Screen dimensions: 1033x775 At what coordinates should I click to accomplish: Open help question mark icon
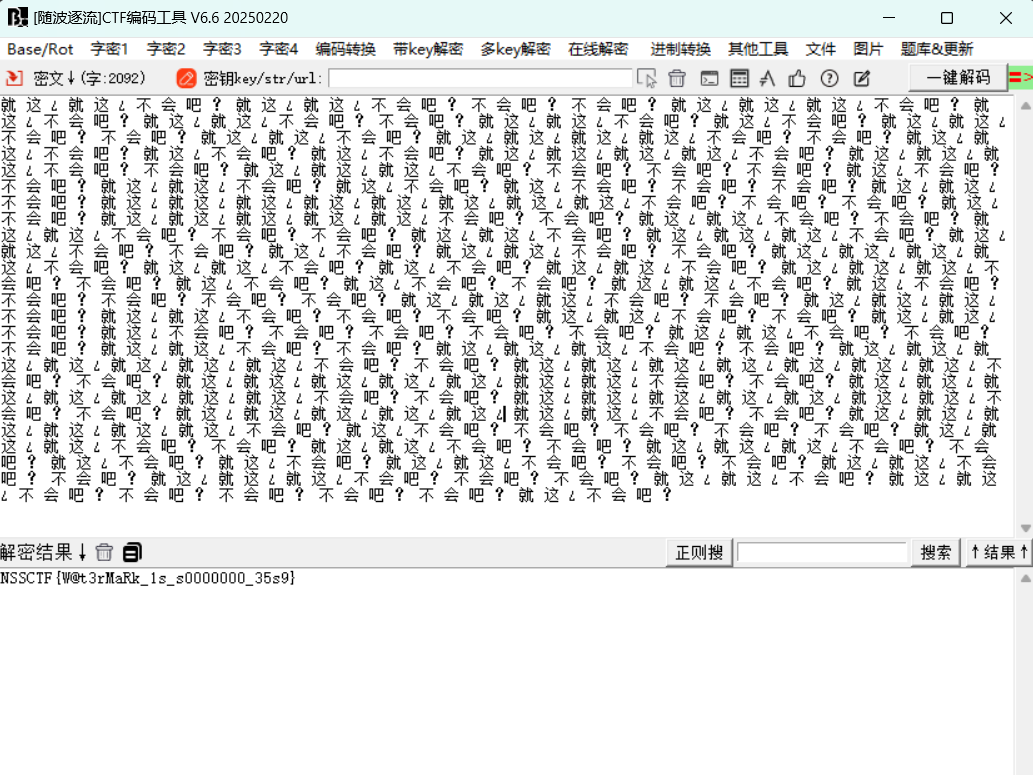pyautogui.click(x=829, y=78)
